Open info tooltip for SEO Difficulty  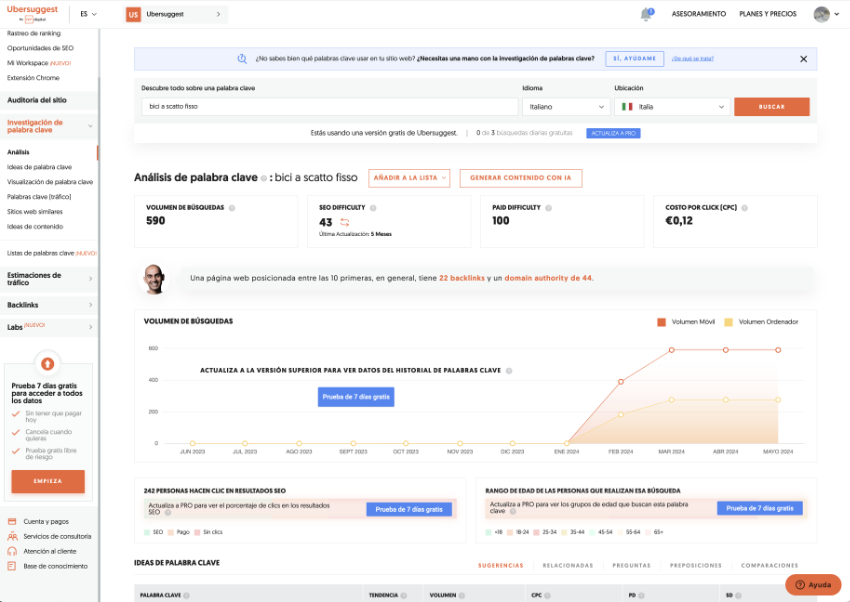pyautogui.click(x=373, y=208)
